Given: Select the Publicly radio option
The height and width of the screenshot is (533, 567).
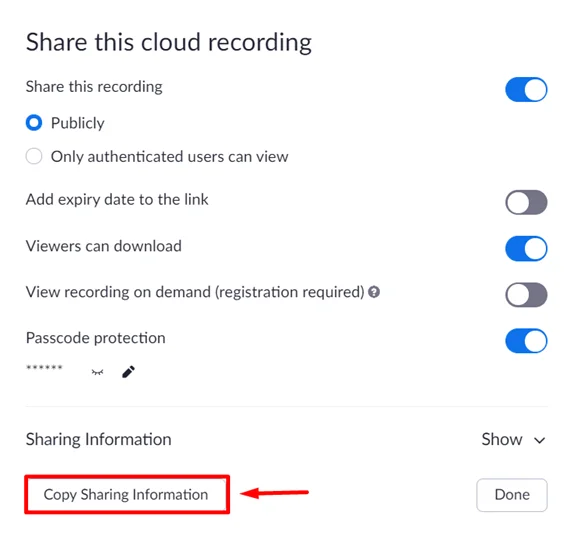Looking at the screenshot, I should (x=34, y=123).
